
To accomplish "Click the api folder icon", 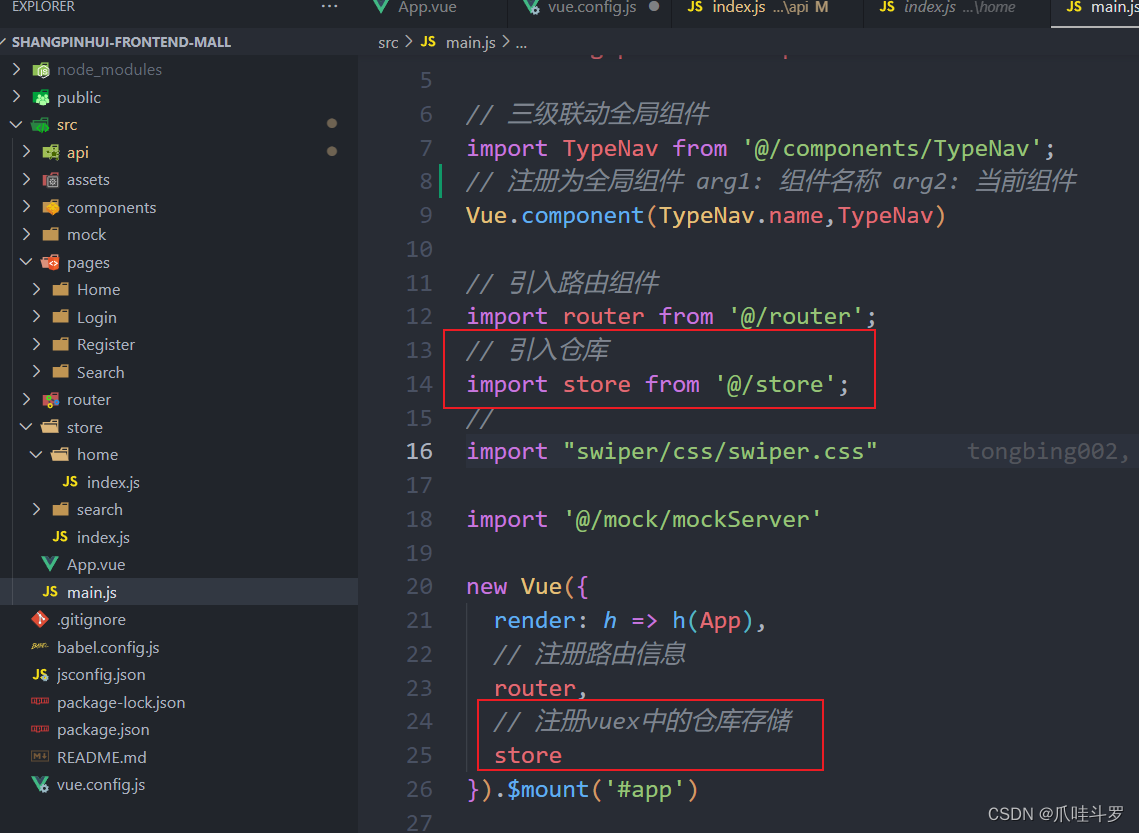I will click(51, 153).
